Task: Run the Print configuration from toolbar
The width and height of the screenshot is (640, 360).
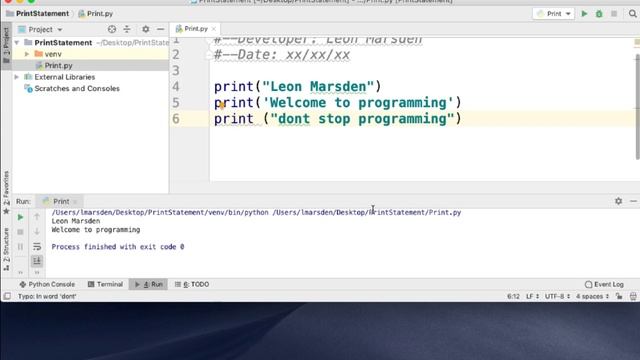Action: (x=584, y=14)
